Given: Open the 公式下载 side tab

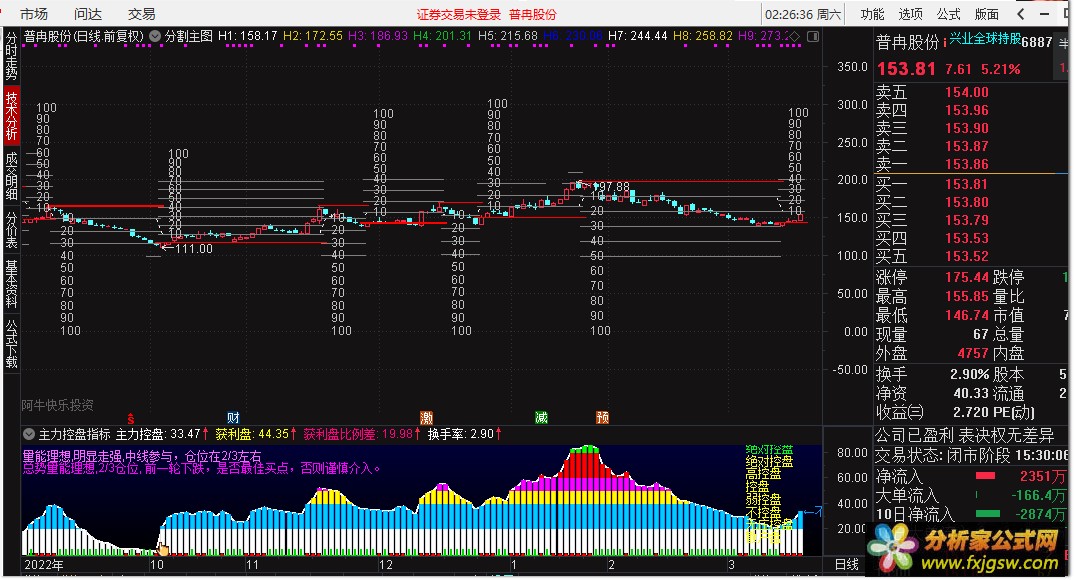Looking at the screenshot, I should click(x=11, y=343).
